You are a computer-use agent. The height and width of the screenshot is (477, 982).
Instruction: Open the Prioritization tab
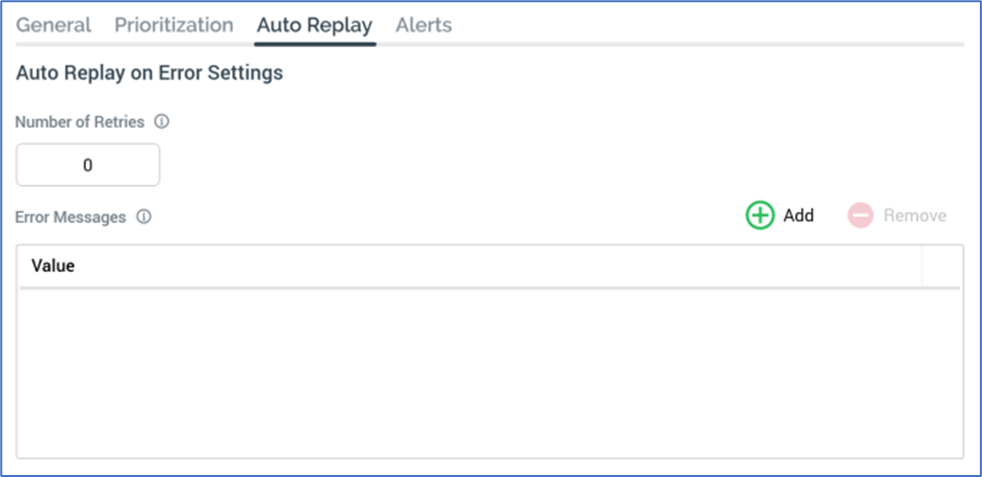tap(174, 25)
